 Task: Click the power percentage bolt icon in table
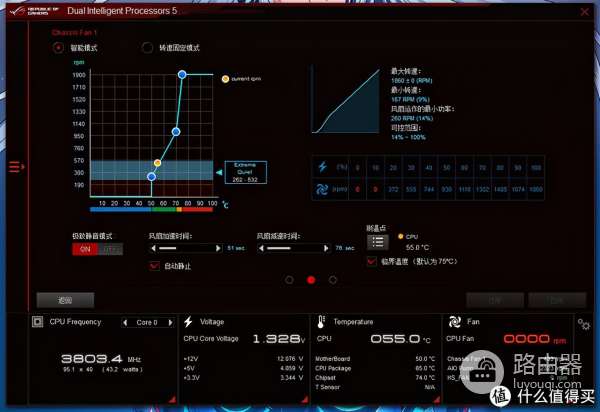point(322,167)
